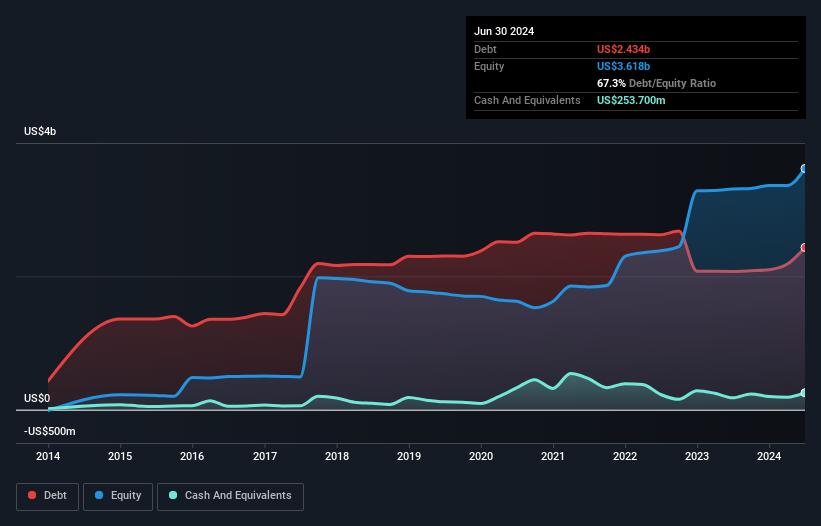Click the US$4b y-axis label
821x526 pixels.
(x=40, y=131)
